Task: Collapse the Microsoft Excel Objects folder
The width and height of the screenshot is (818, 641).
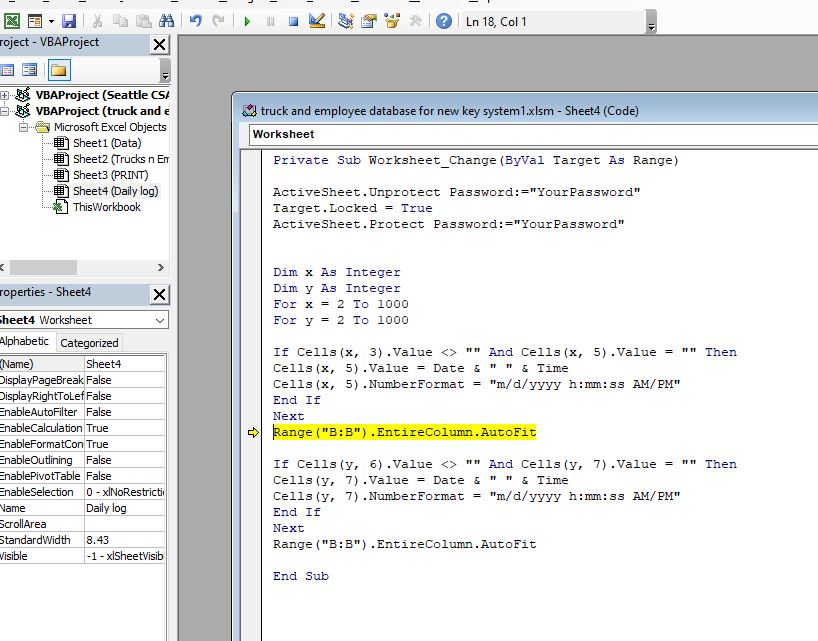Action: (x=23, y=127)
